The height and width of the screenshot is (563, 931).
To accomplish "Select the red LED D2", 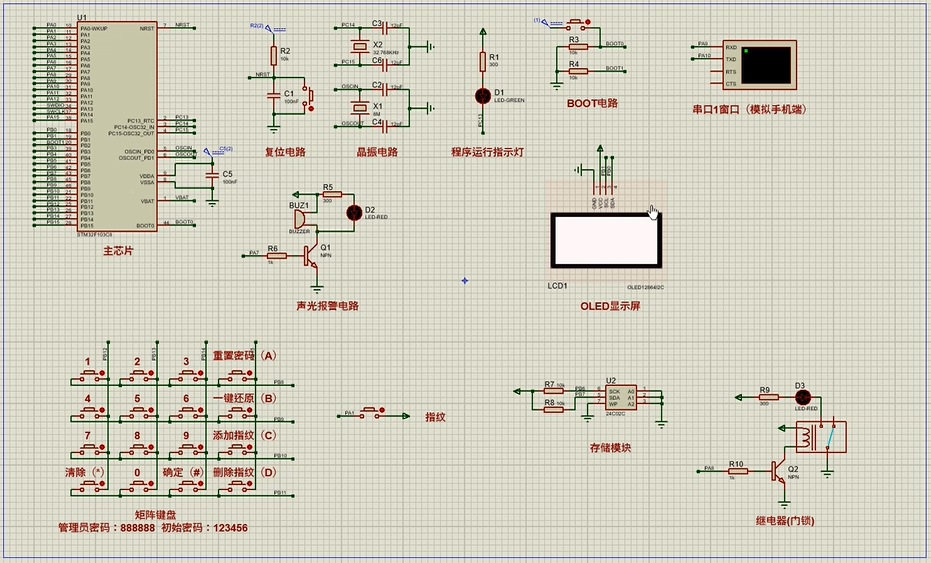I will (353, 212).
